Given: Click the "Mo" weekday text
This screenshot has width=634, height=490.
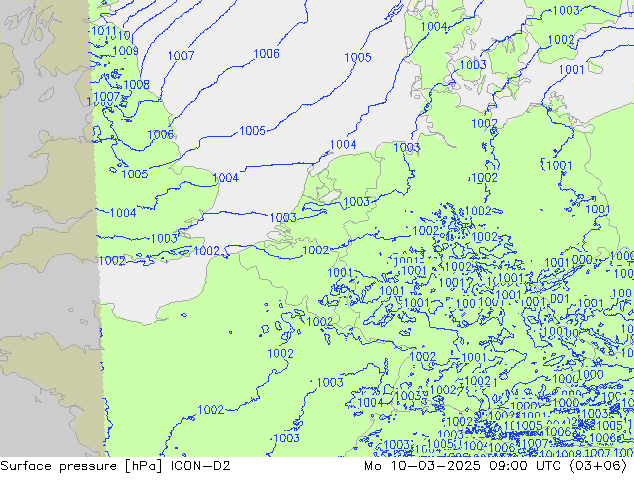Looking at the screenshot, I should click(373, 466).
